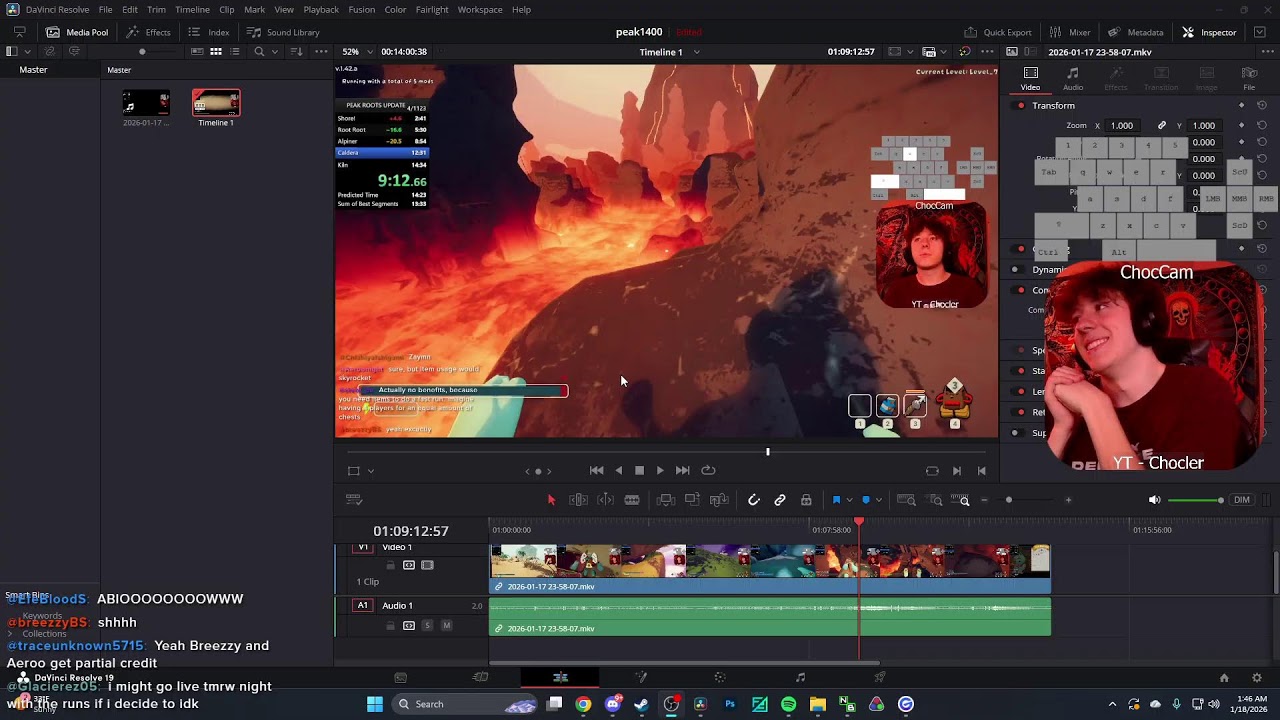Open the media pool search options dropdown
This screenshot has height=720, width=1280.
(276, 51)
